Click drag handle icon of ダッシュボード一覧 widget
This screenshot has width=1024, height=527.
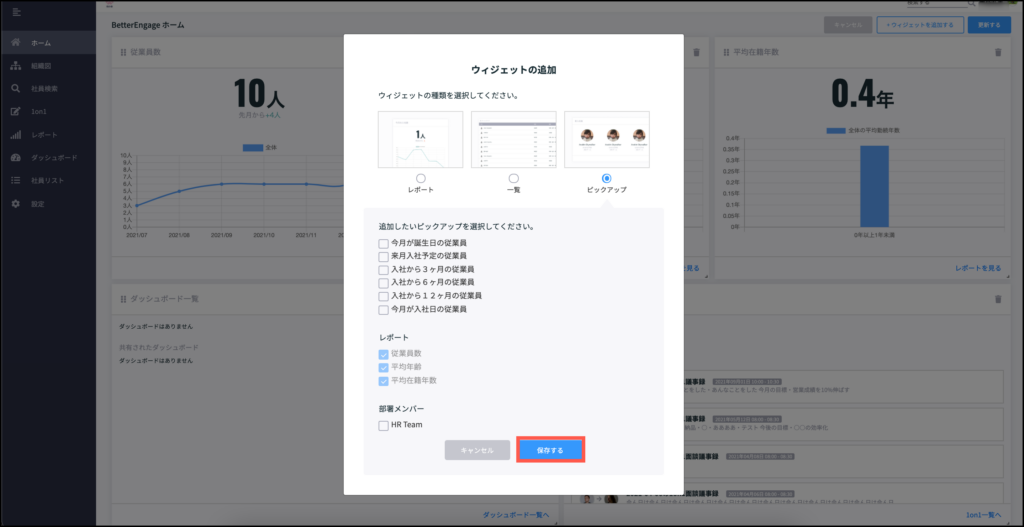(123, 298)
